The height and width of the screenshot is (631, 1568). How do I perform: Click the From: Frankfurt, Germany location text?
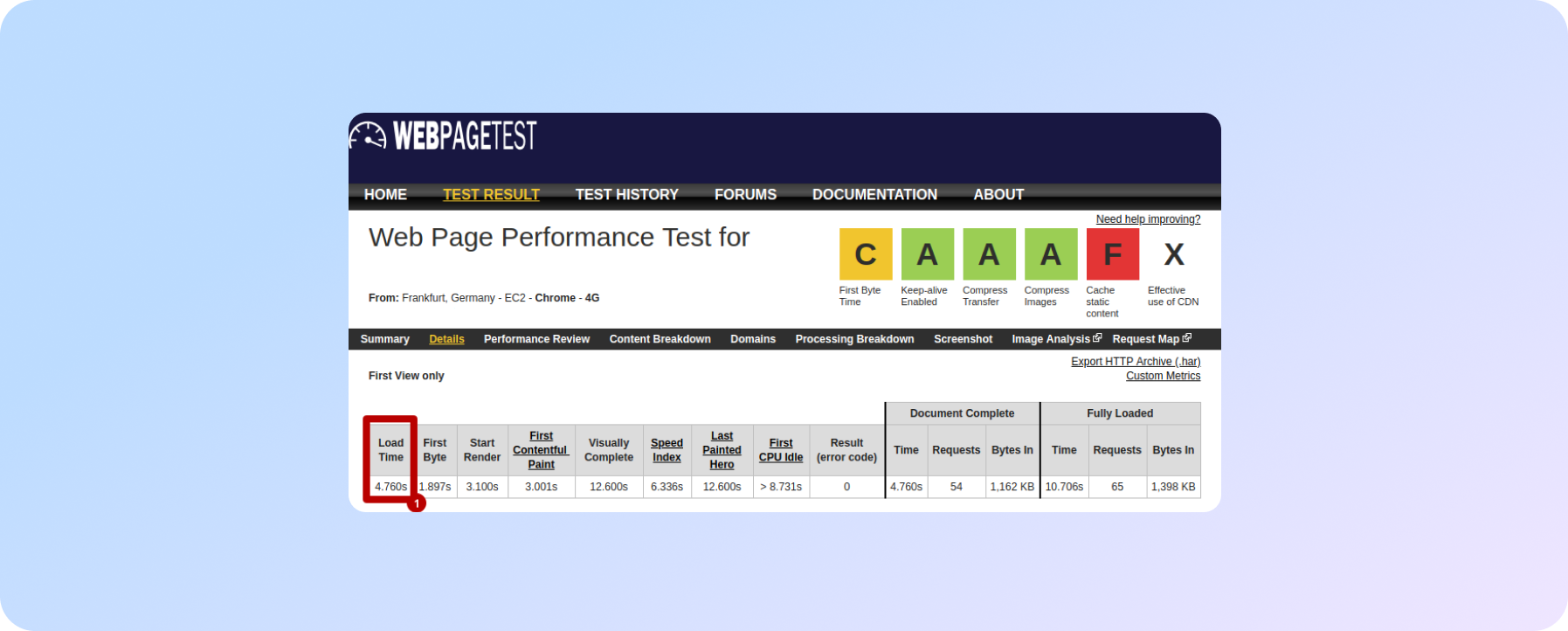click(484, 298)
